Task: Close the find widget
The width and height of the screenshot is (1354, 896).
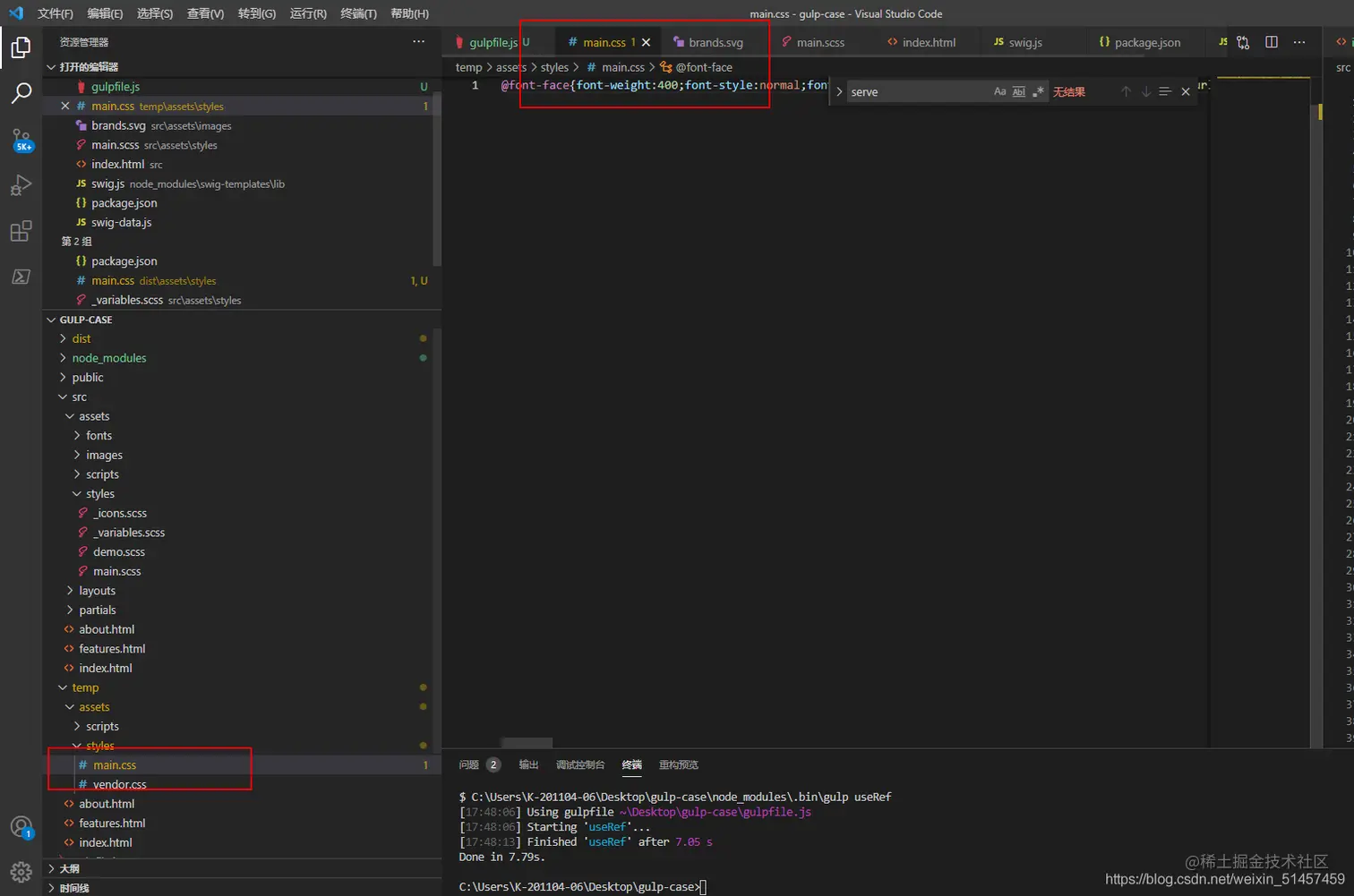Action: [x=1186, y=91]
